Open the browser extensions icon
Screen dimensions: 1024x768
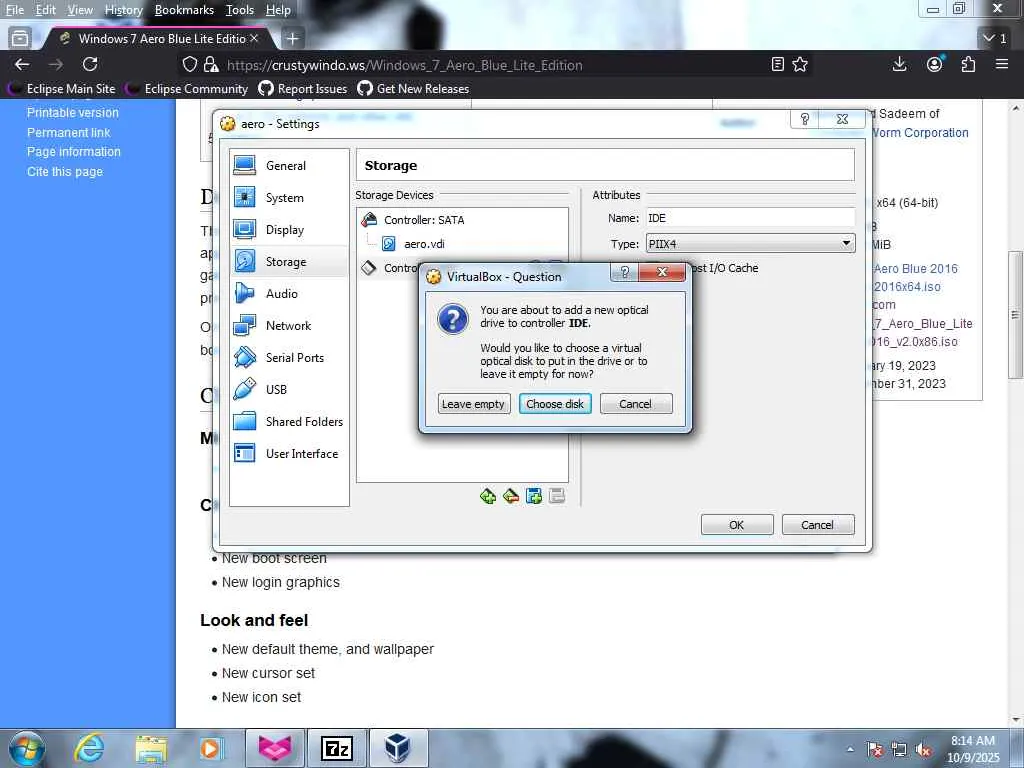click(968, 64)
